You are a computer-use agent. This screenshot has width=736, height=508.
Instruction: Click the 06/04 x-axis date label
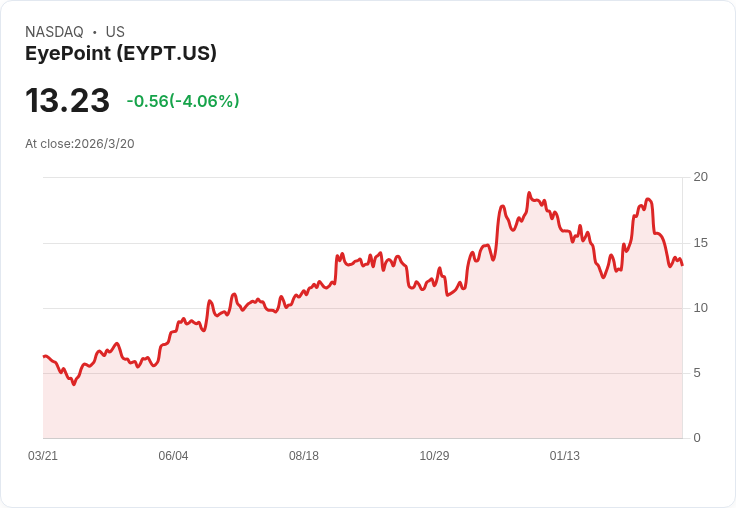173,456
